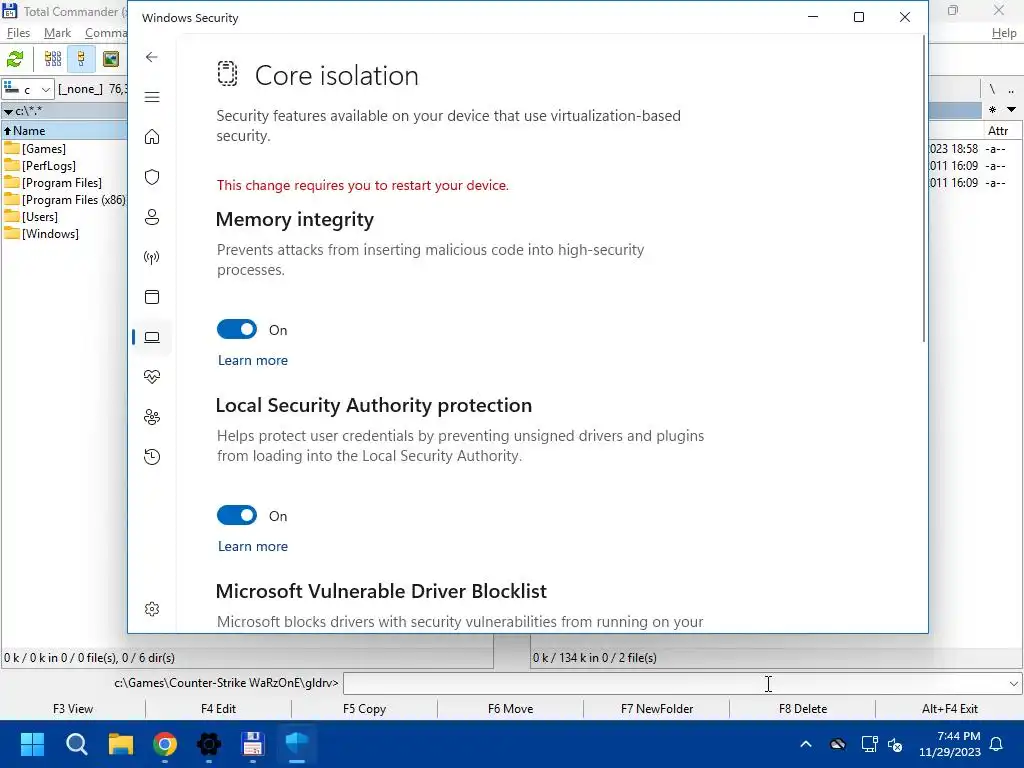Open Total Commander Mark menu

(57, 33)
